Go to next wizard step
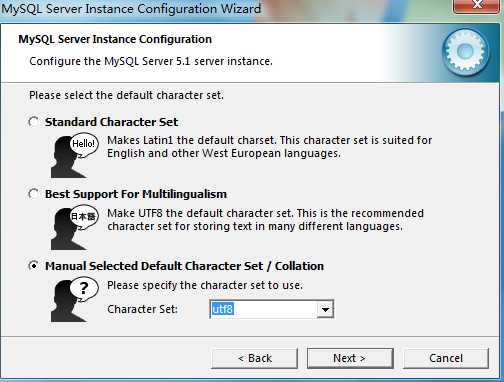This screenshot has width=504, height=382. pos(350,358)
